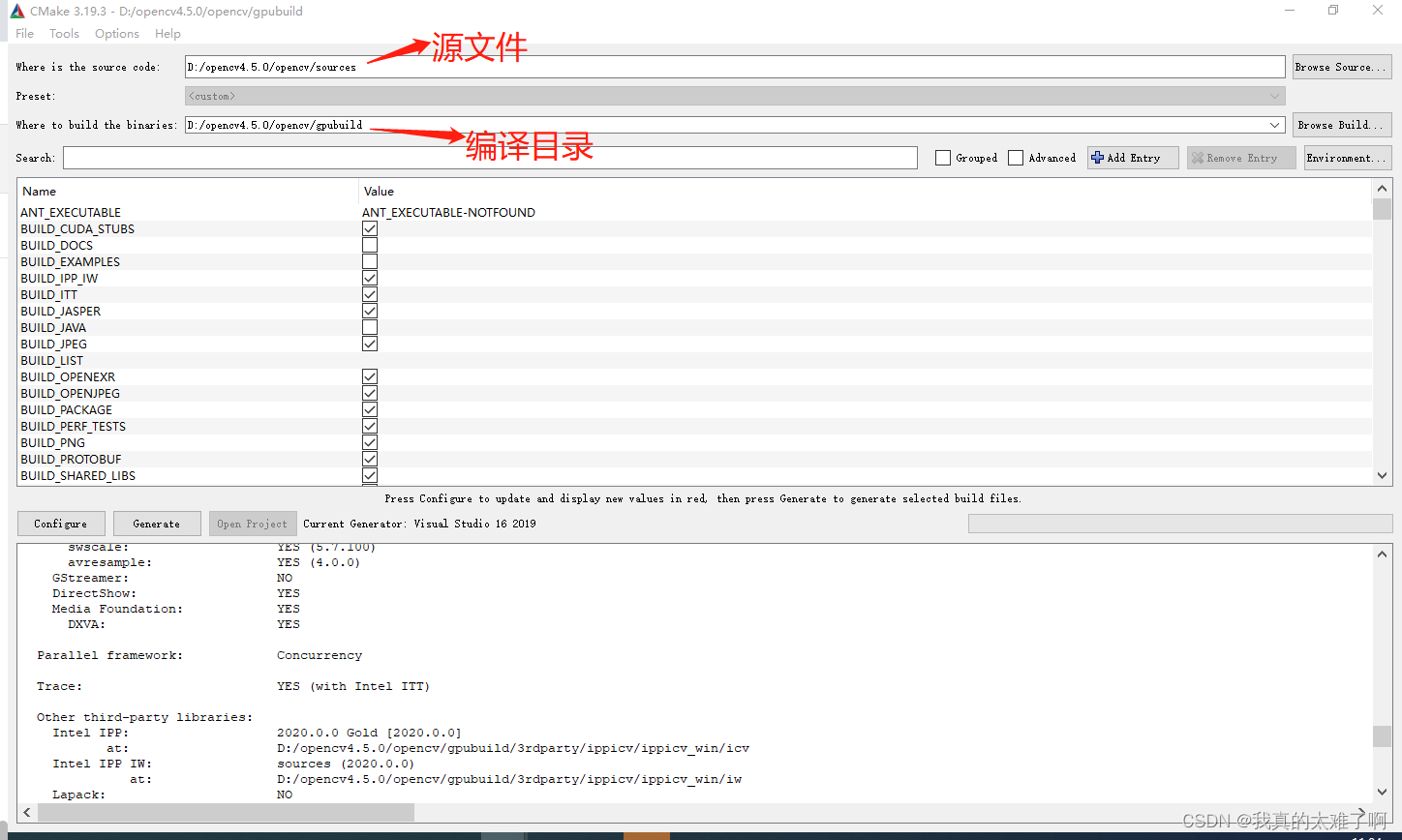Click output log vertical scrollbar thumb
This screenshot has width=1402, height=840.
click(x=1382, y=736)
